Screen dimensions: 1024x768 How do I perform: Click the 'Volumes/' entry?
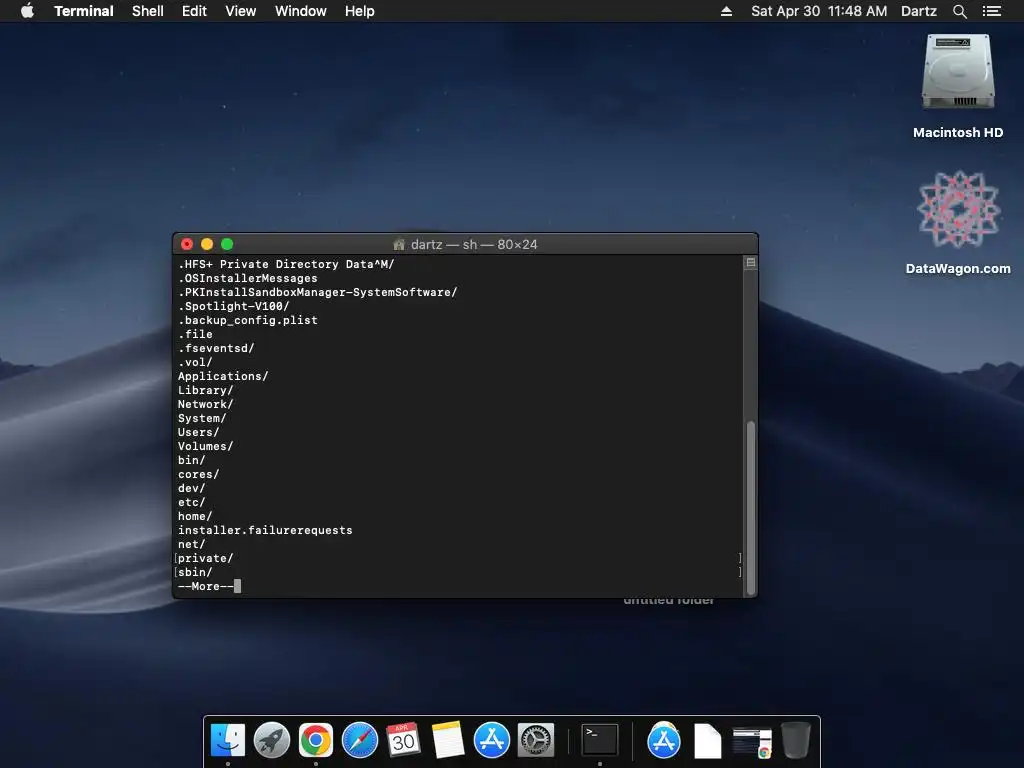[x=206, y=447]
